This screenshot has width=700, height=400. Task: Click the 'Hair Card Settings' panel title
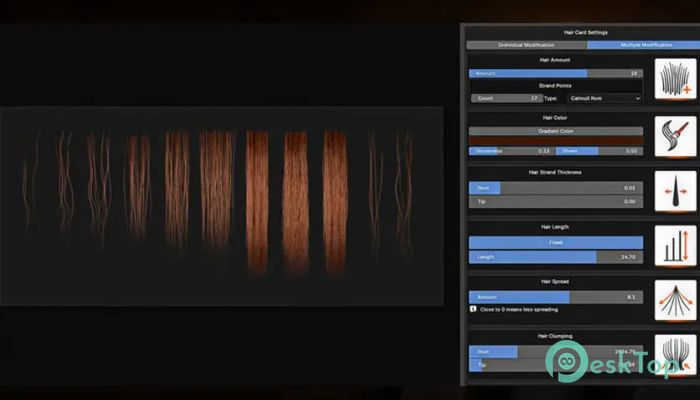coord(585,33)
